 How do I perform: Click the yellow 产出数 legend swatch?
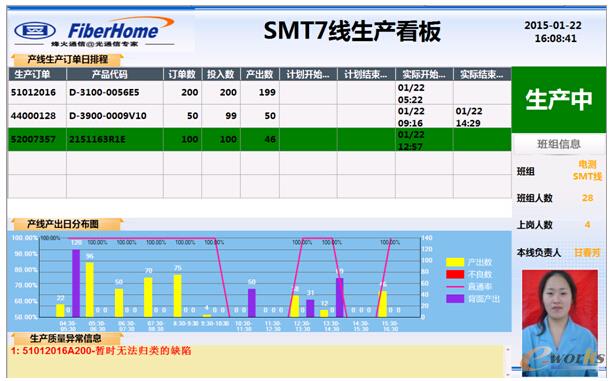tap(455, 262)
